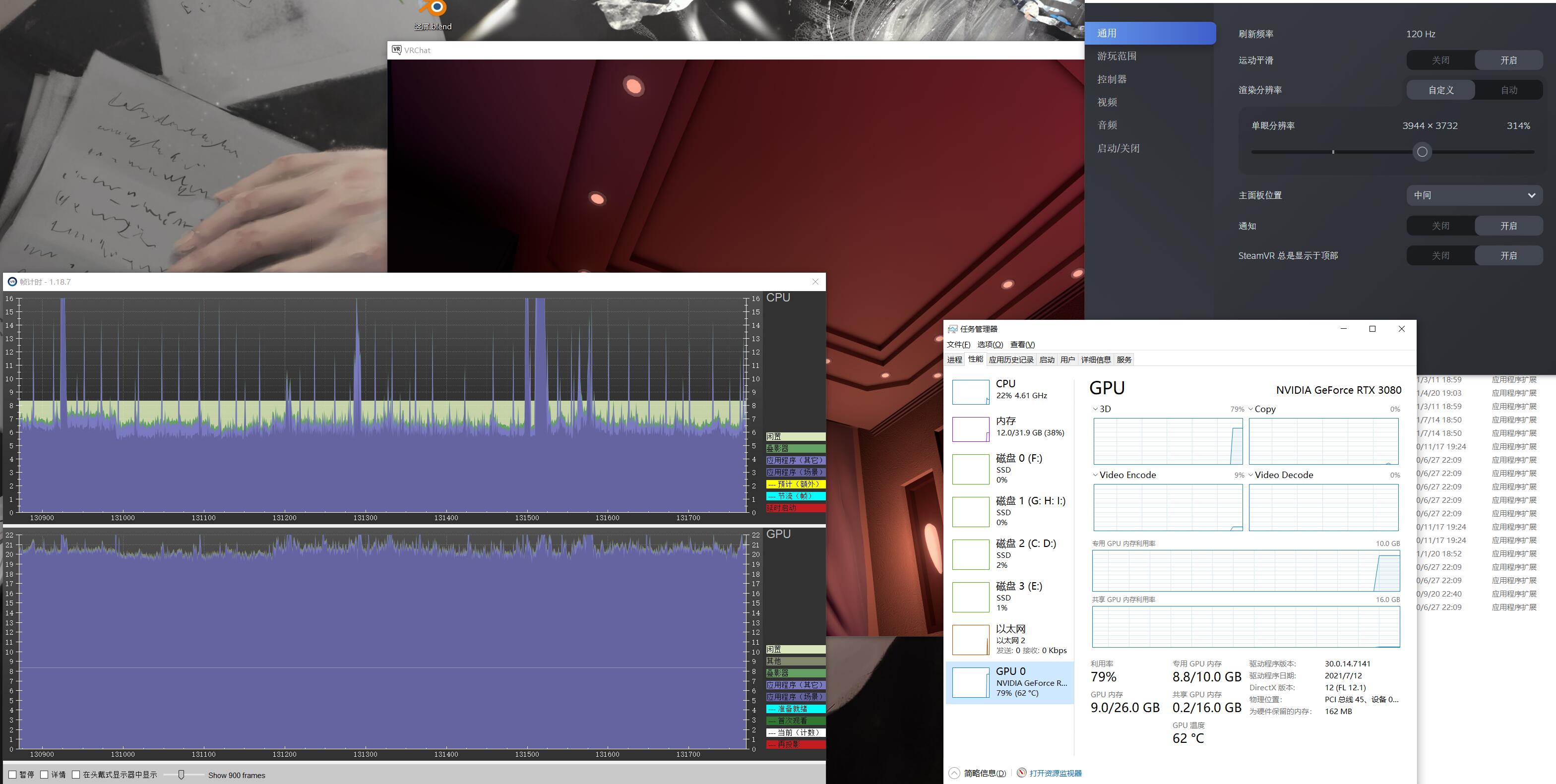Click the 专用 GPU 内存利用率 graph
This screenshot has width=1556, height=784.
pyautogui.click(x=1245, y=570)
